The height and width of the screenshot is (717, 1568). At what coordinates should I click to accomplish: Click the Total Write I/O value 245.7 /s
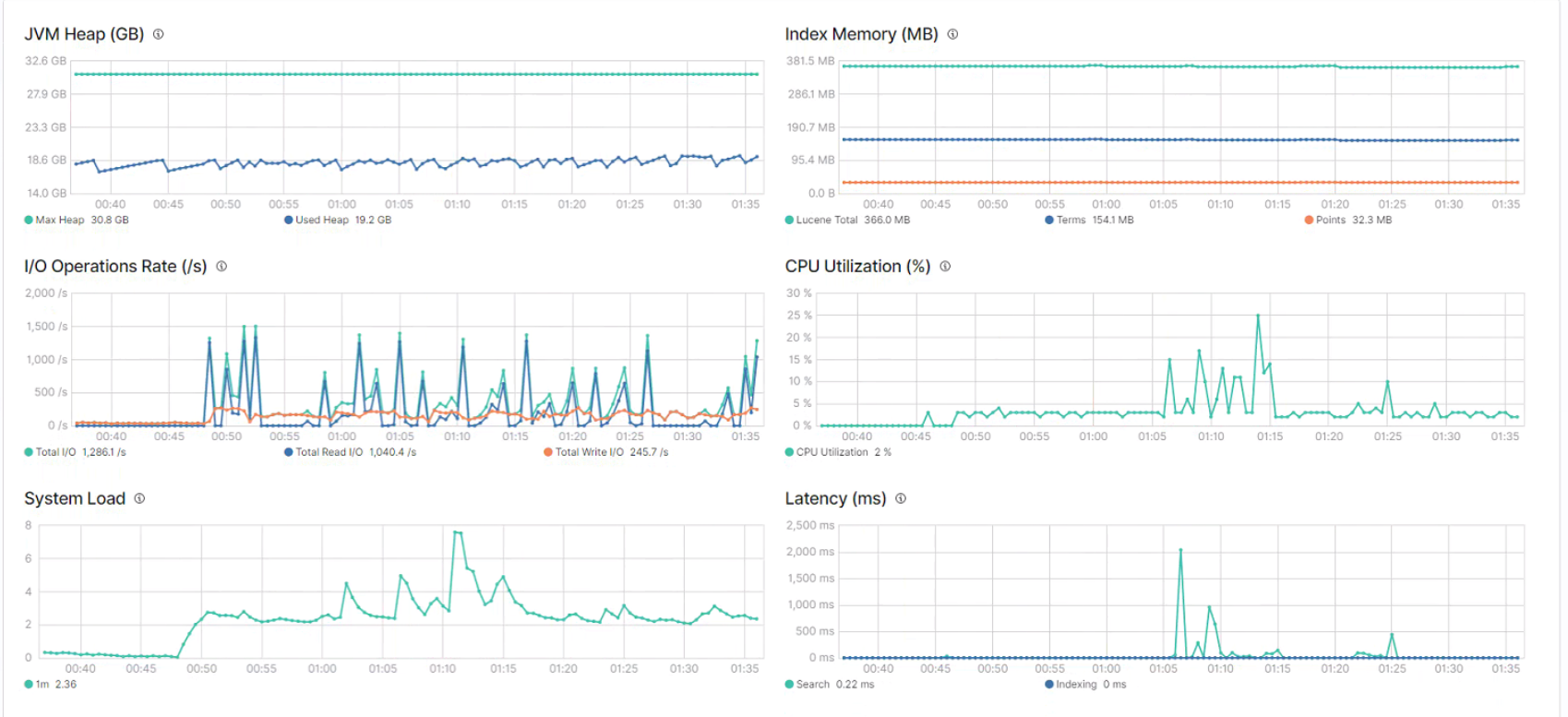[649, 452]
